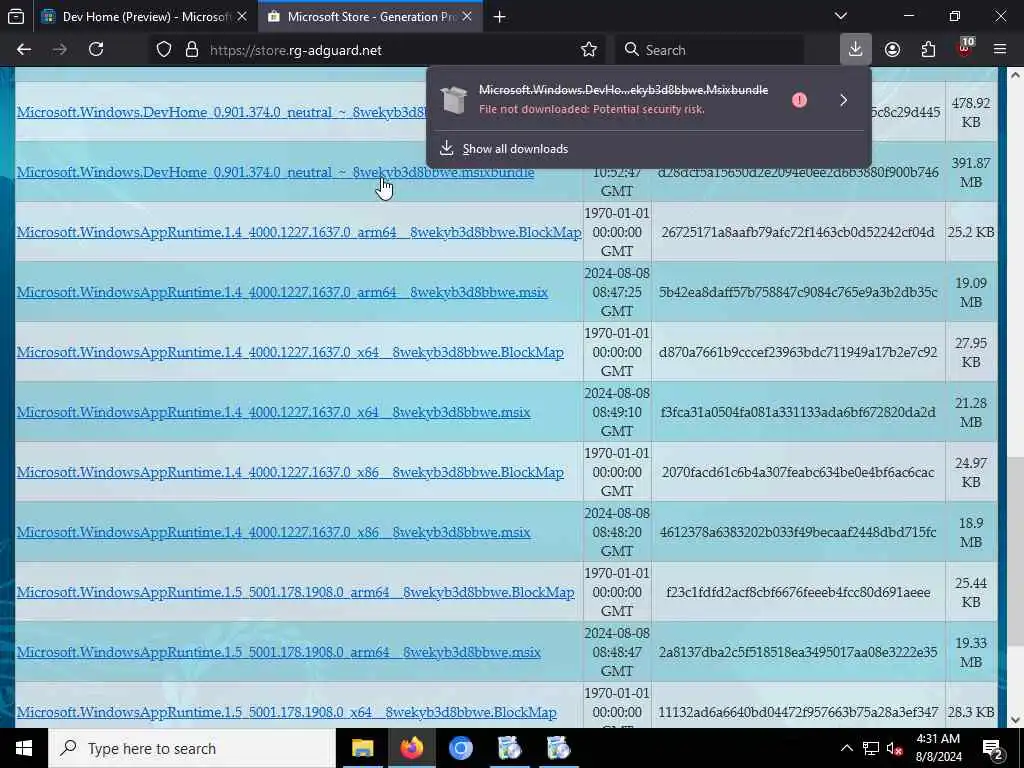Download WindowsAppRuntime.1.5 arm64 BlockMap
This screenshot has width=1024, height=768.
(296, 593)
